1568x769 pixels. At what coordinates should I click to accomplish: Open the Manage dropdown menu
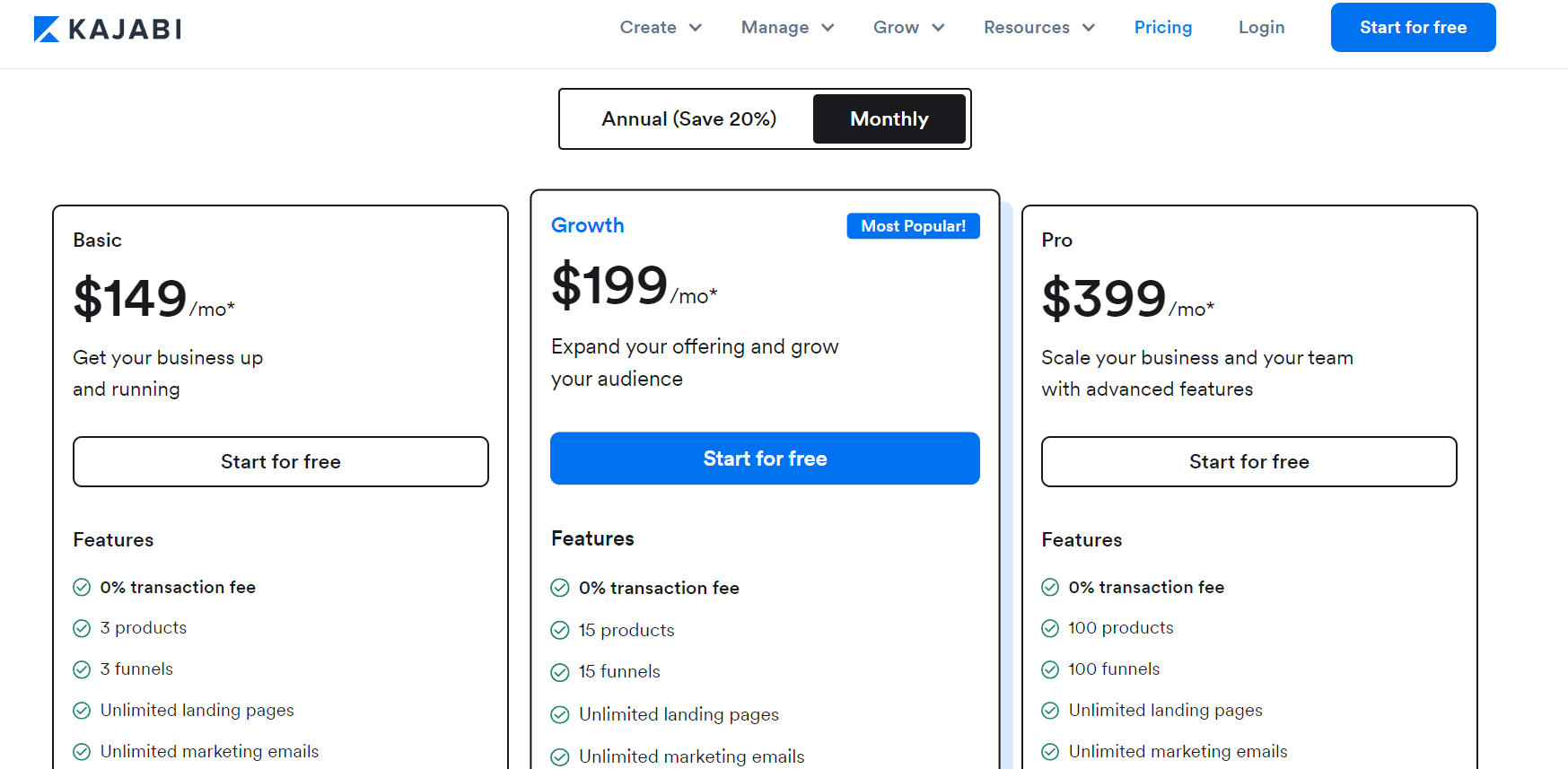coord(787,28)
